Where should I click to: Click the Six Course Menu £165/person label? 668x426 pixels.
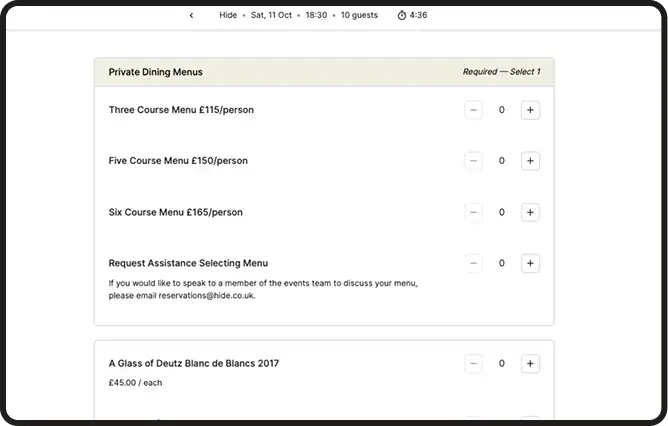coord(176,212)
